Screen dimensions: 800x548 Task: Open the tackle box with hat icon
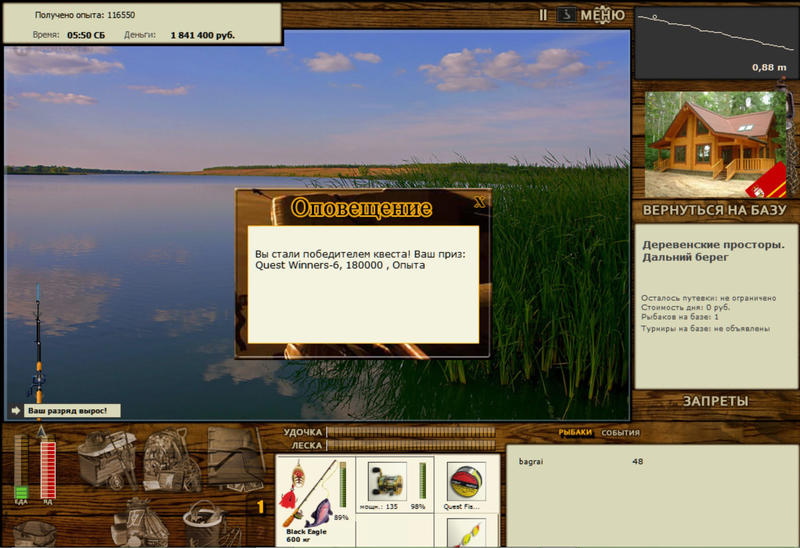click(108, 460)
